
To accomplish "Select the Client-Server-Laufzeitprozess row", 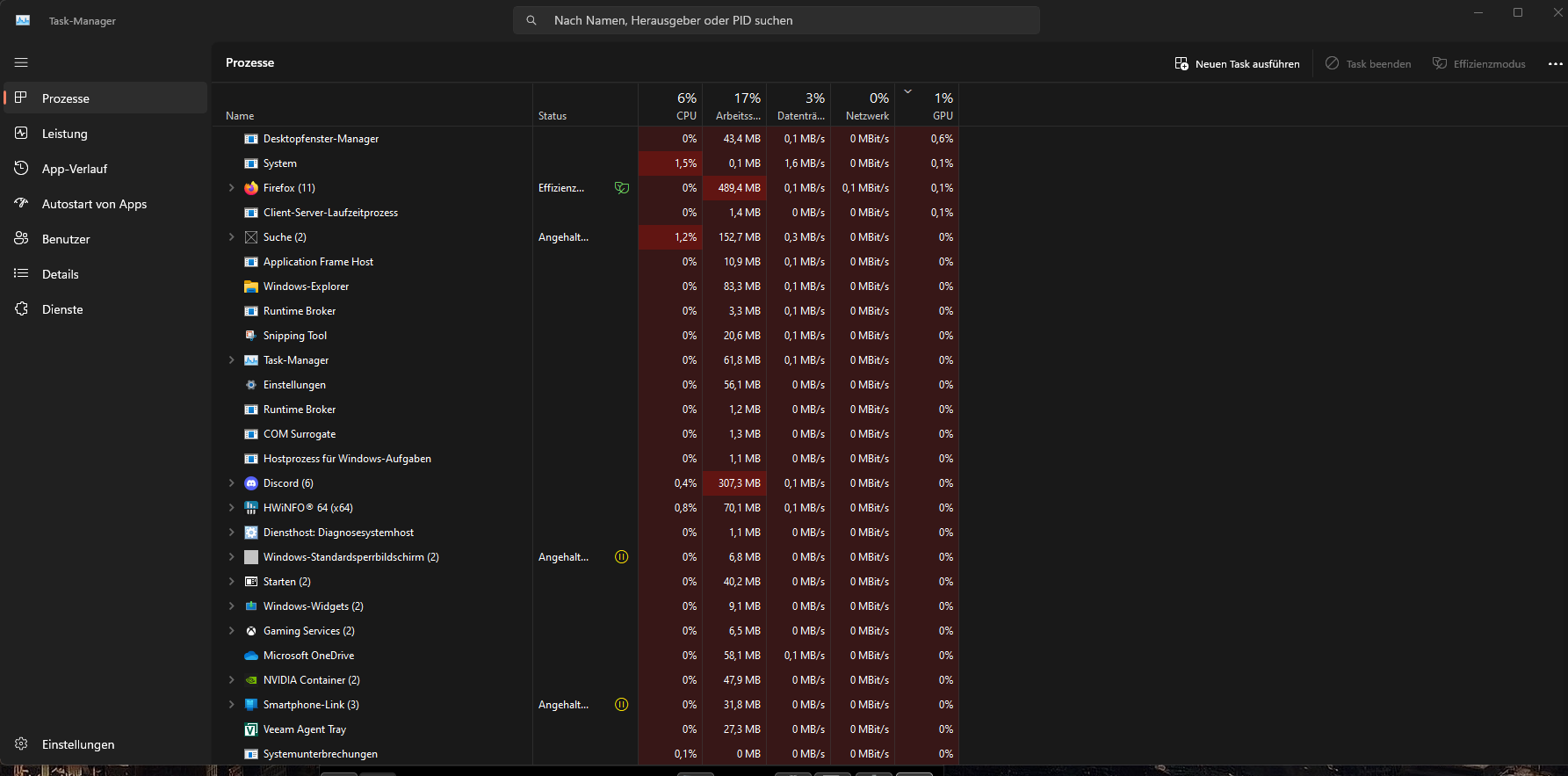I will coord(586,213).
